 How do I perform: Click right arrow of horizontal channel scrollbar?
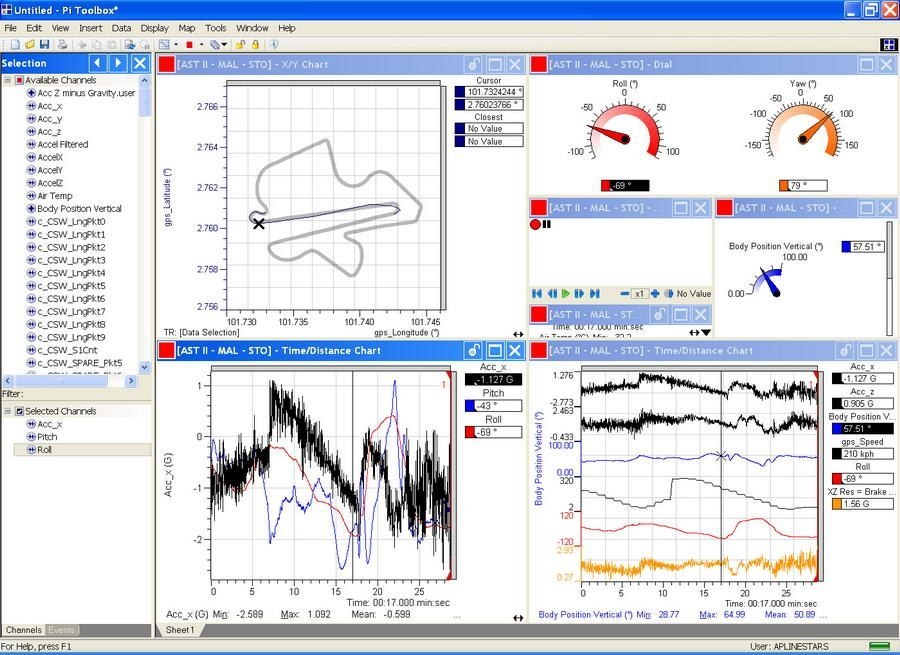point(131,380)
